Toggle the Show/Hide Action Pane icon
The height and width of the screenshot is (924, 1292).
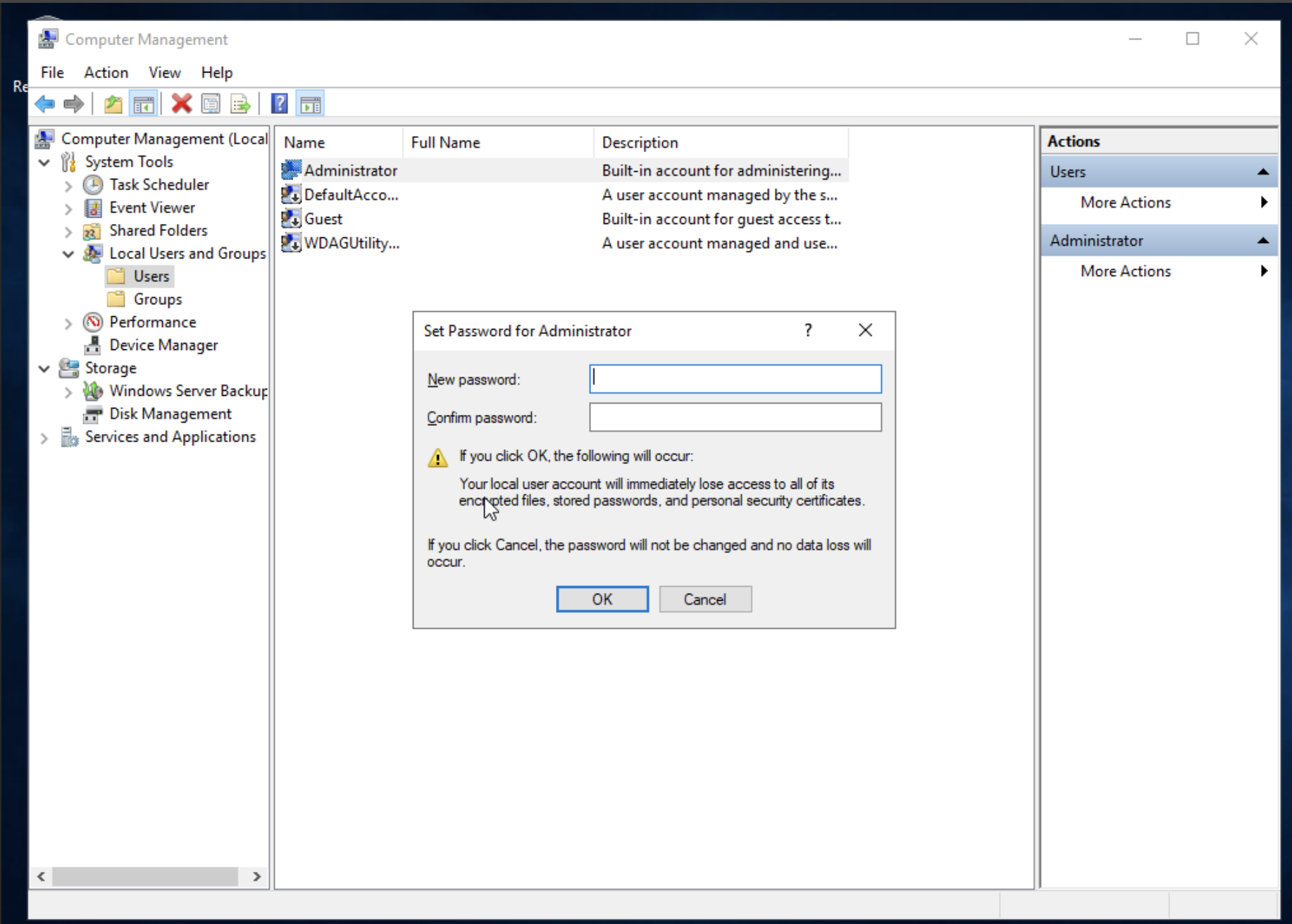point(311,104)
